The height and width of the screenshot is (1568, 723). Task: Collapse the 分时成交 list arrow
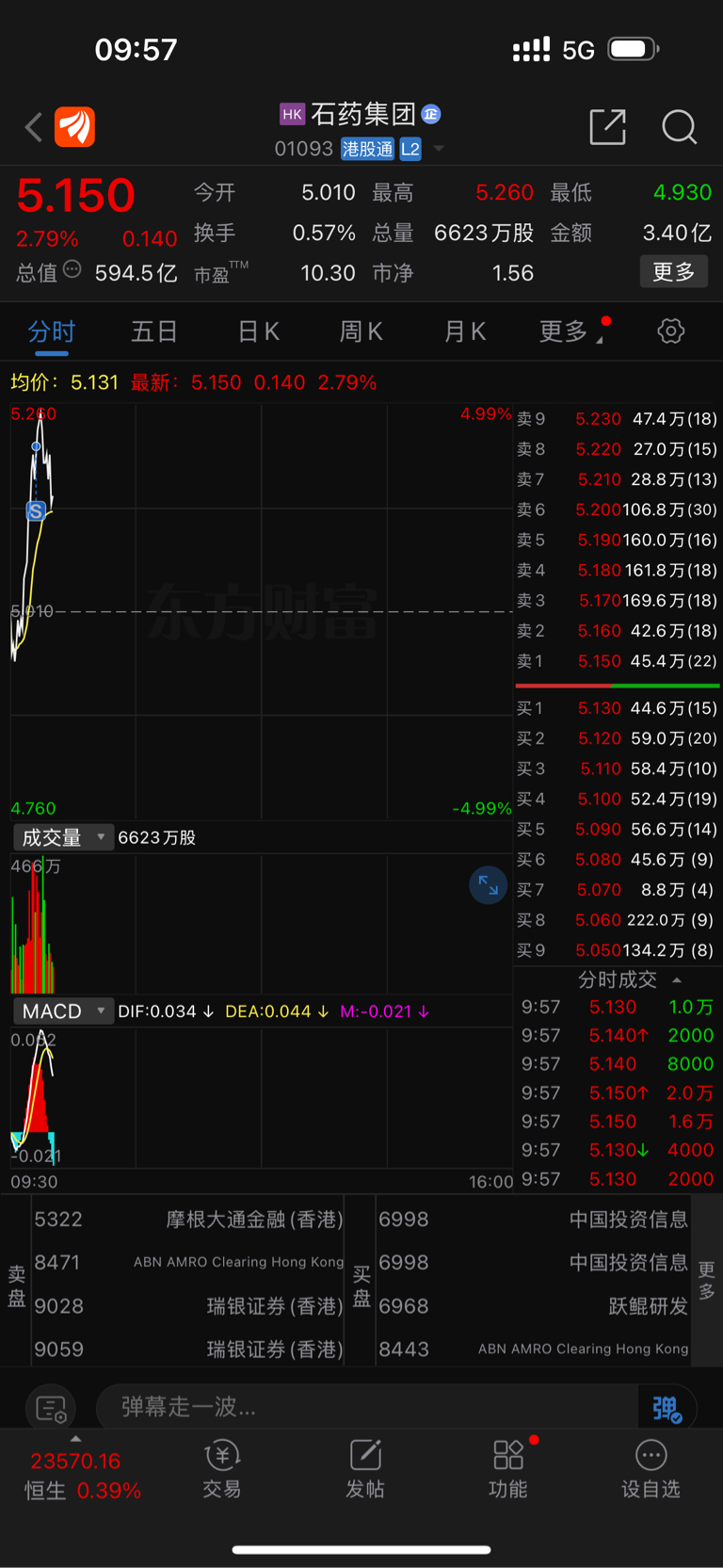(677, 980)
